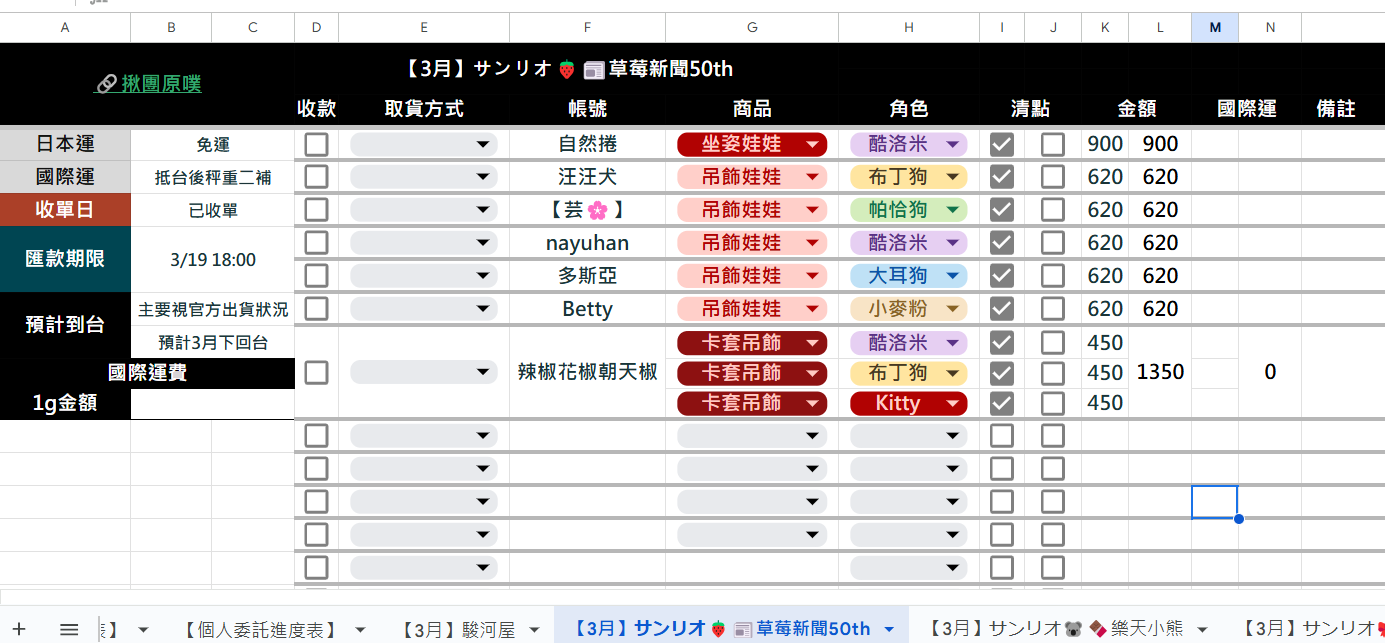This screenshot has width=1385, height=643.
Task: Open dropdown arrow of active 草莓新聞50th tab
Action: (x=889, y=630)
